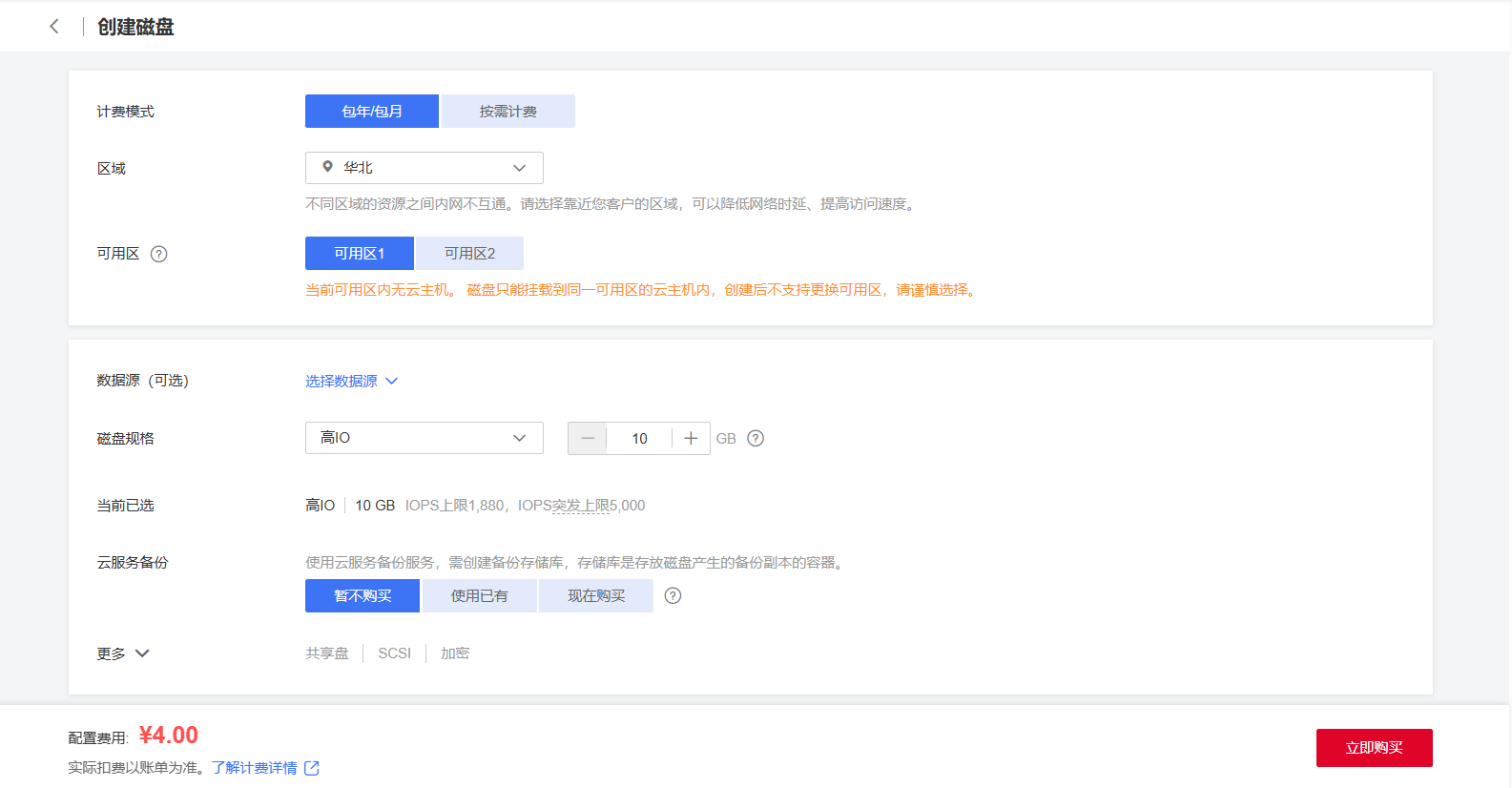Click the location pin icon in the region selector

coord(327,167)
